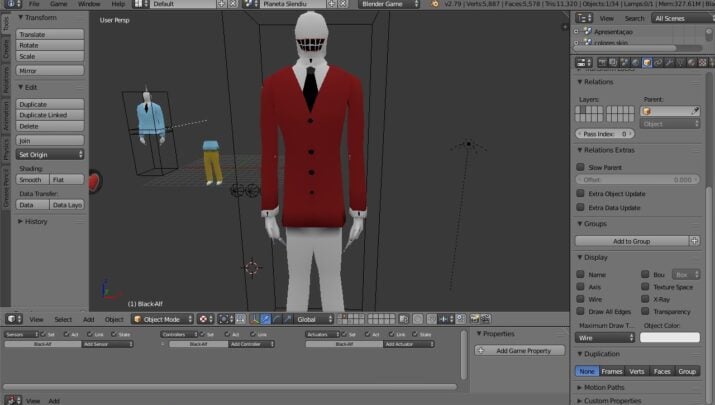This screenshot has height=405, width=715.
Task: Click the viewport shading sphere icon
Action: [205, 319]
